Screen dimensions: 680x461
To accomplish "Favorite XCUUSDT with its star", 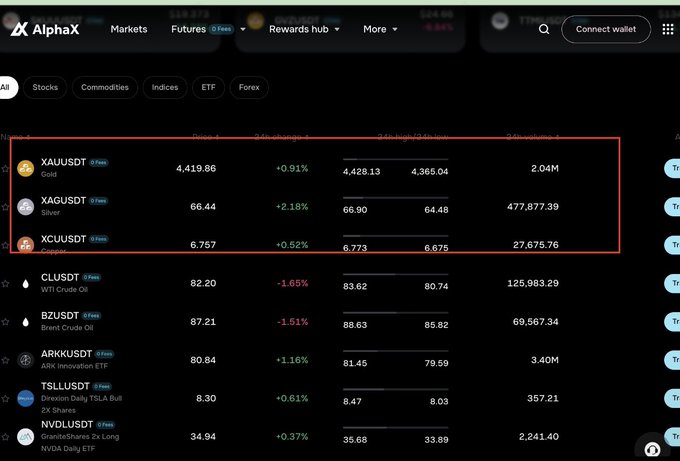I will click(x=5, y=245).
